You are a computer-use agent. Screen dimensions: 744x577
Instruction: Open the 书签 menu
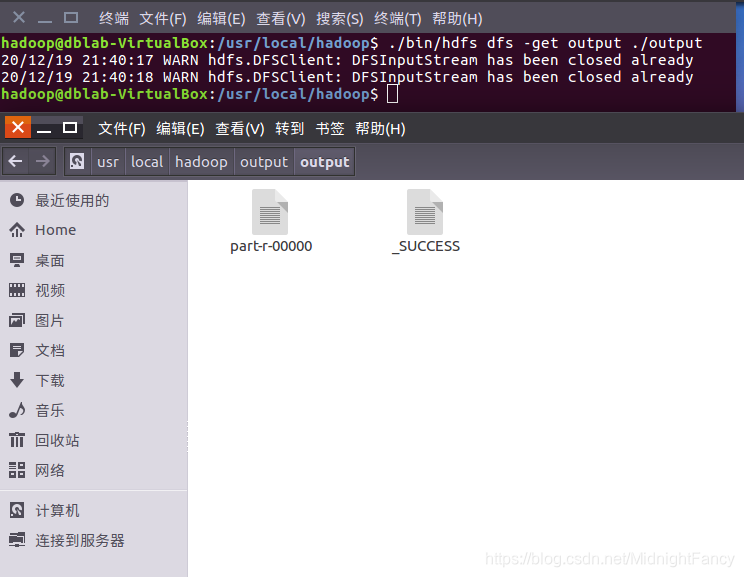(330, 129)
